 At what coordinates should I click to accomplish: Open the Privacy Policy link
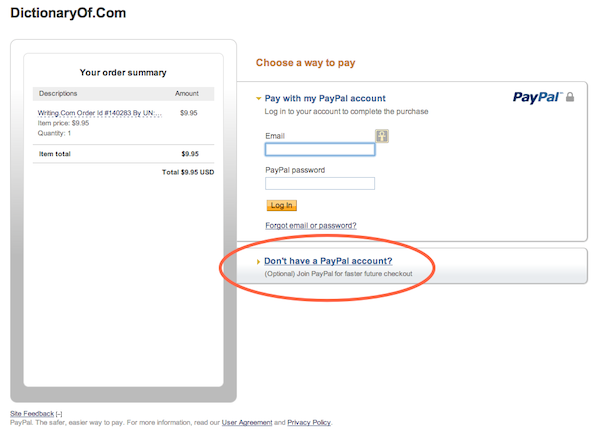pyautogui.click(x=308, y=423)
